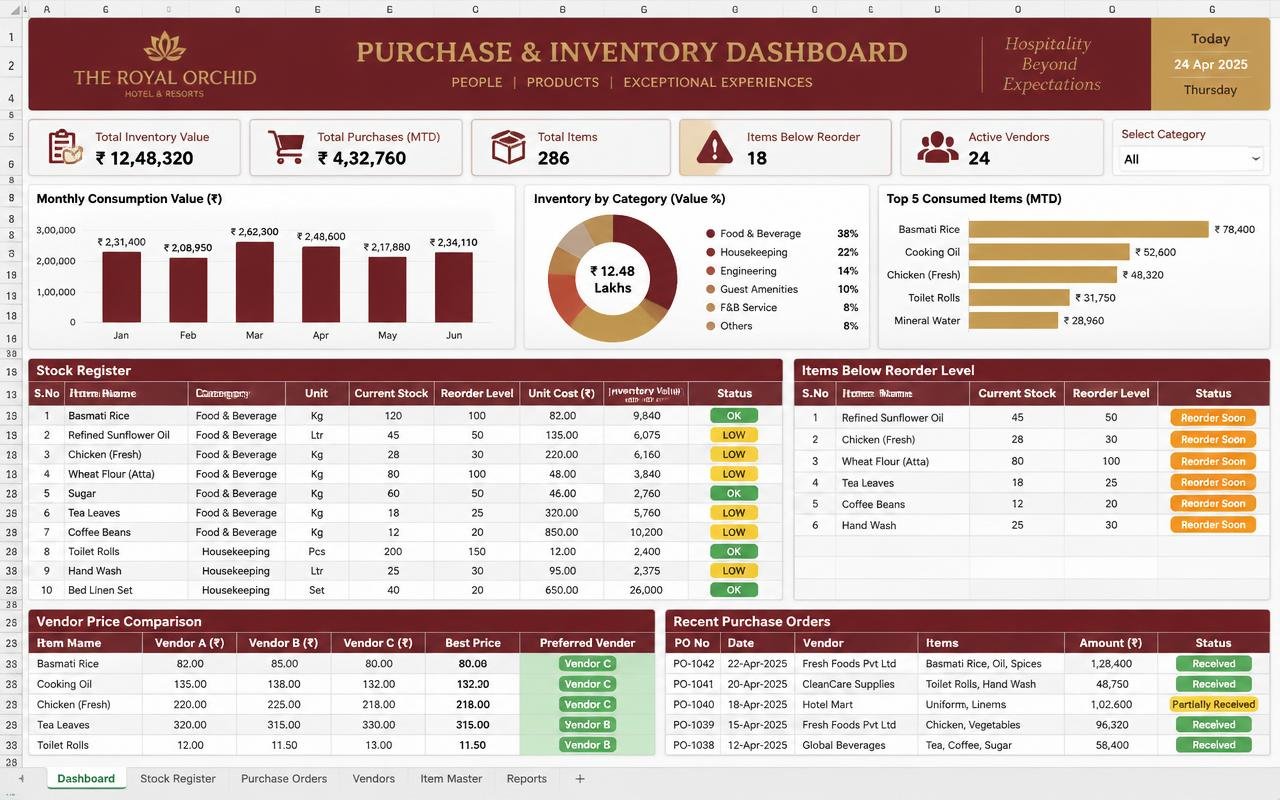Screen dimensions: 1280x800
Task: Select the PO-1041 cell in Recent Purchase Orders
Action: [694, 684]
